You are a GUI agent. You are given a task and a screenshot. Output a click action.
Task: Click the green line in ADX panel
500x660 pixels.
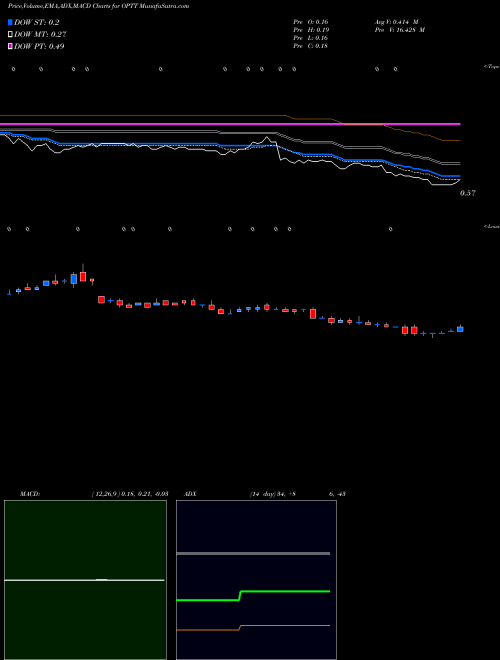tap(253, 595)
